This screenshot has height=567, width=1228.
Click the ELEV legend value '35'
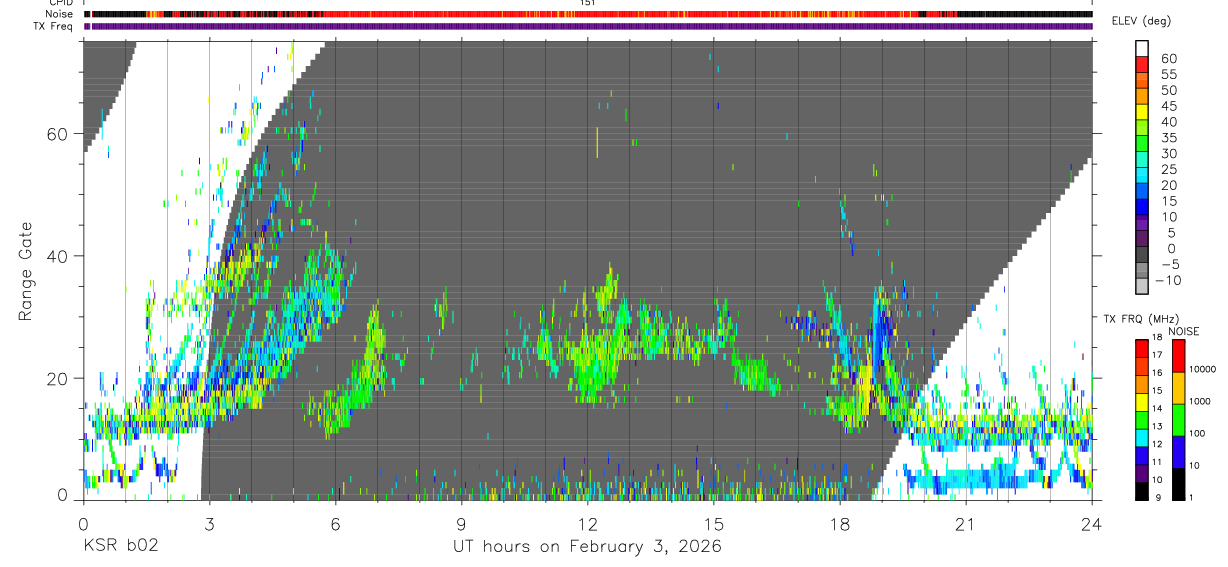pos(1168,137)
